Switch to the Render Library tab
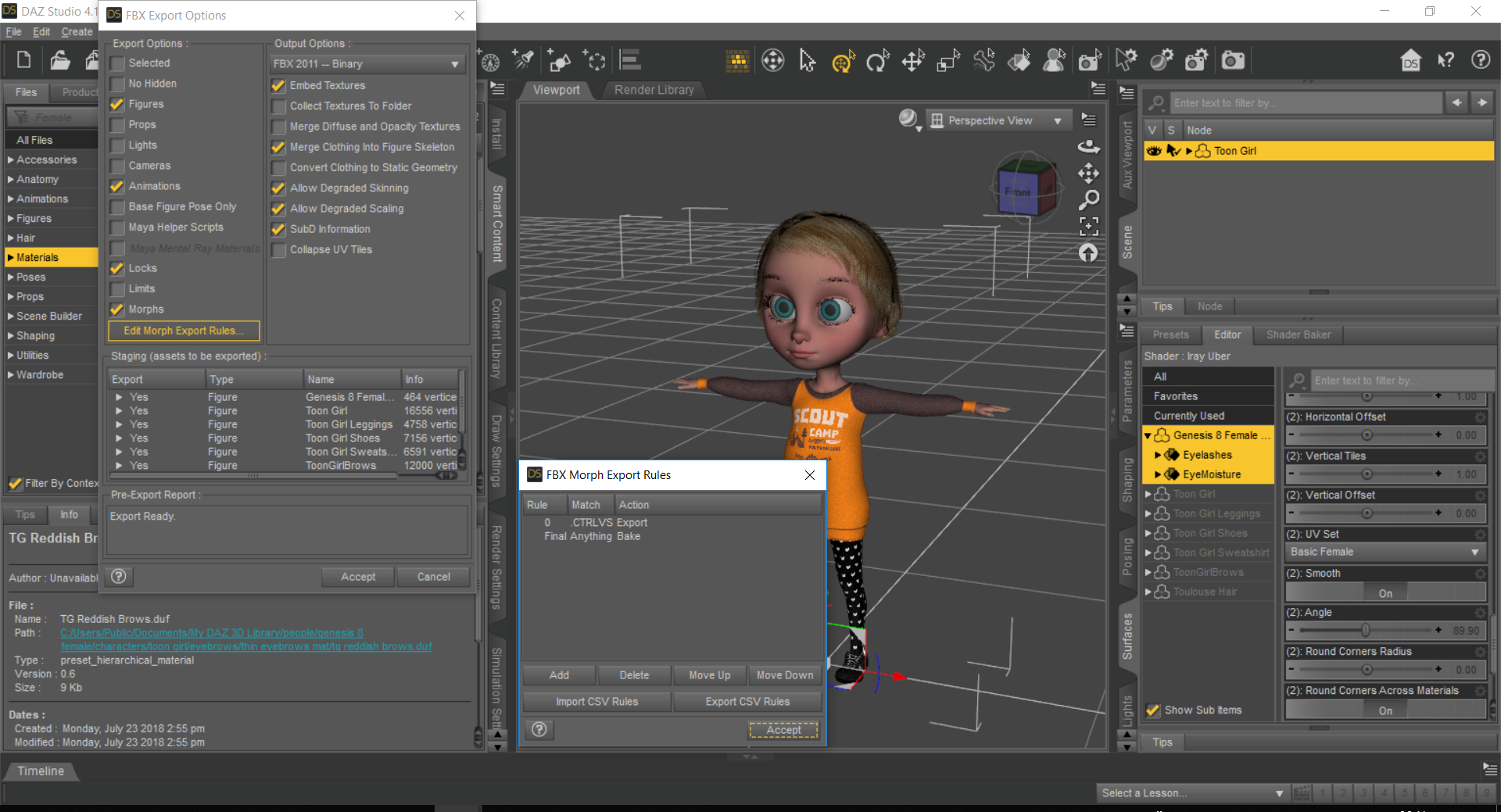The image size is (1501, 812). [x=654, y=90]
